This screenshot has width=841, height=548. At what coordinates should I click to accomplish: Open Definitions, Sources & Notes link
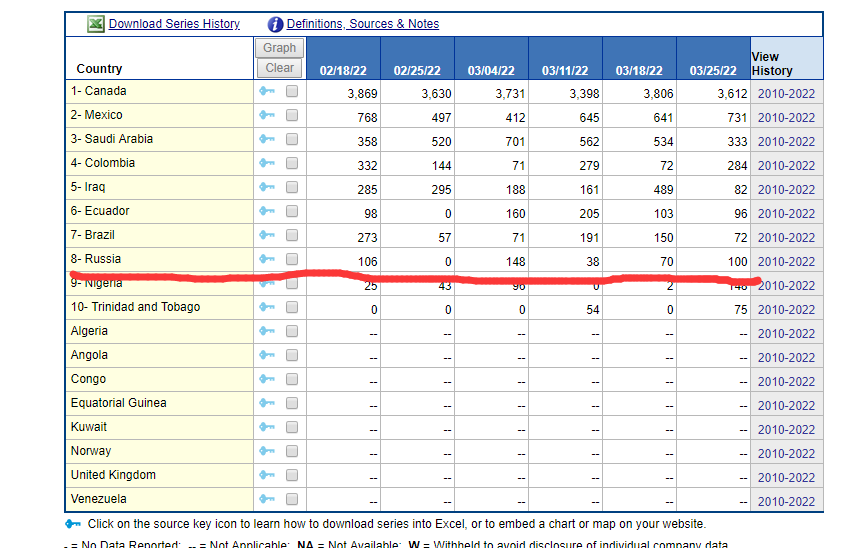pos(363,24)
